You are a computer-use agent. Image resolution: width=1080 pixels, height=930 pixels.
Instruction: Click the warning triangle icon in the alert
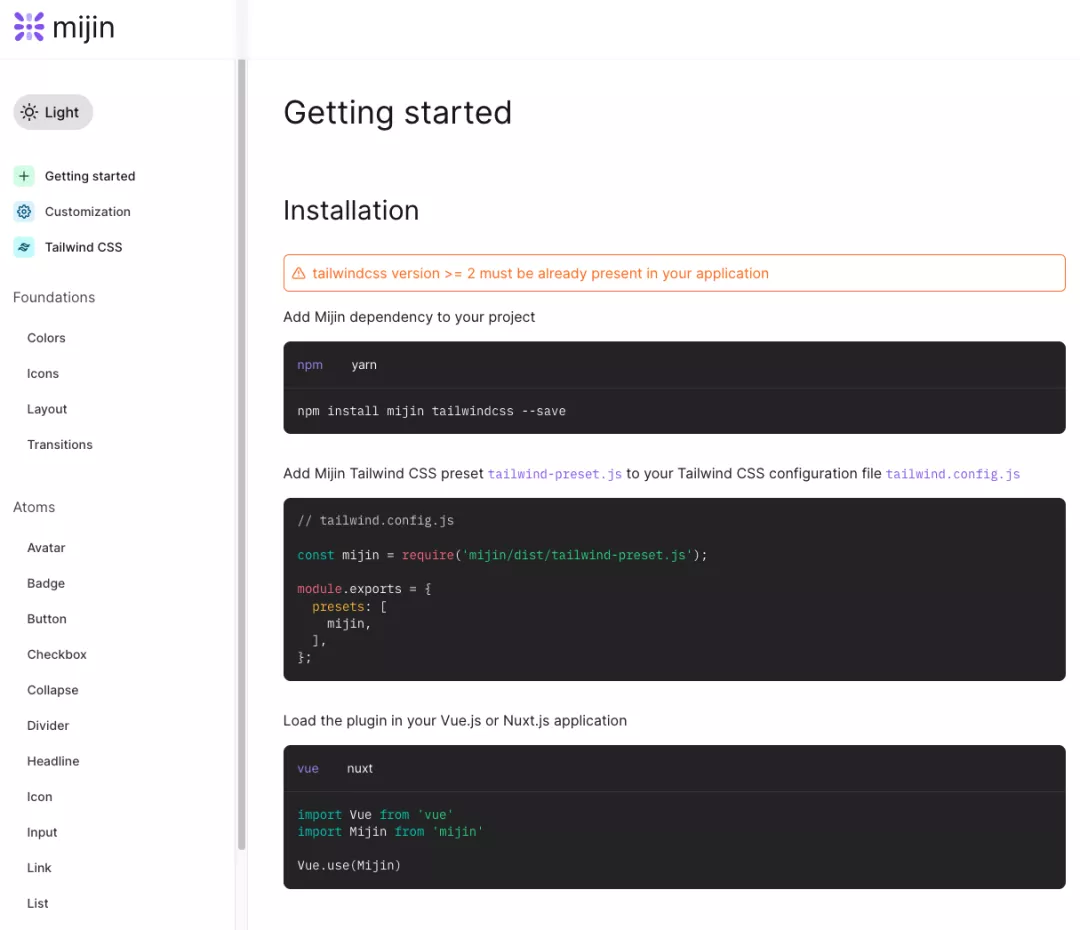(x=298, y=273)
